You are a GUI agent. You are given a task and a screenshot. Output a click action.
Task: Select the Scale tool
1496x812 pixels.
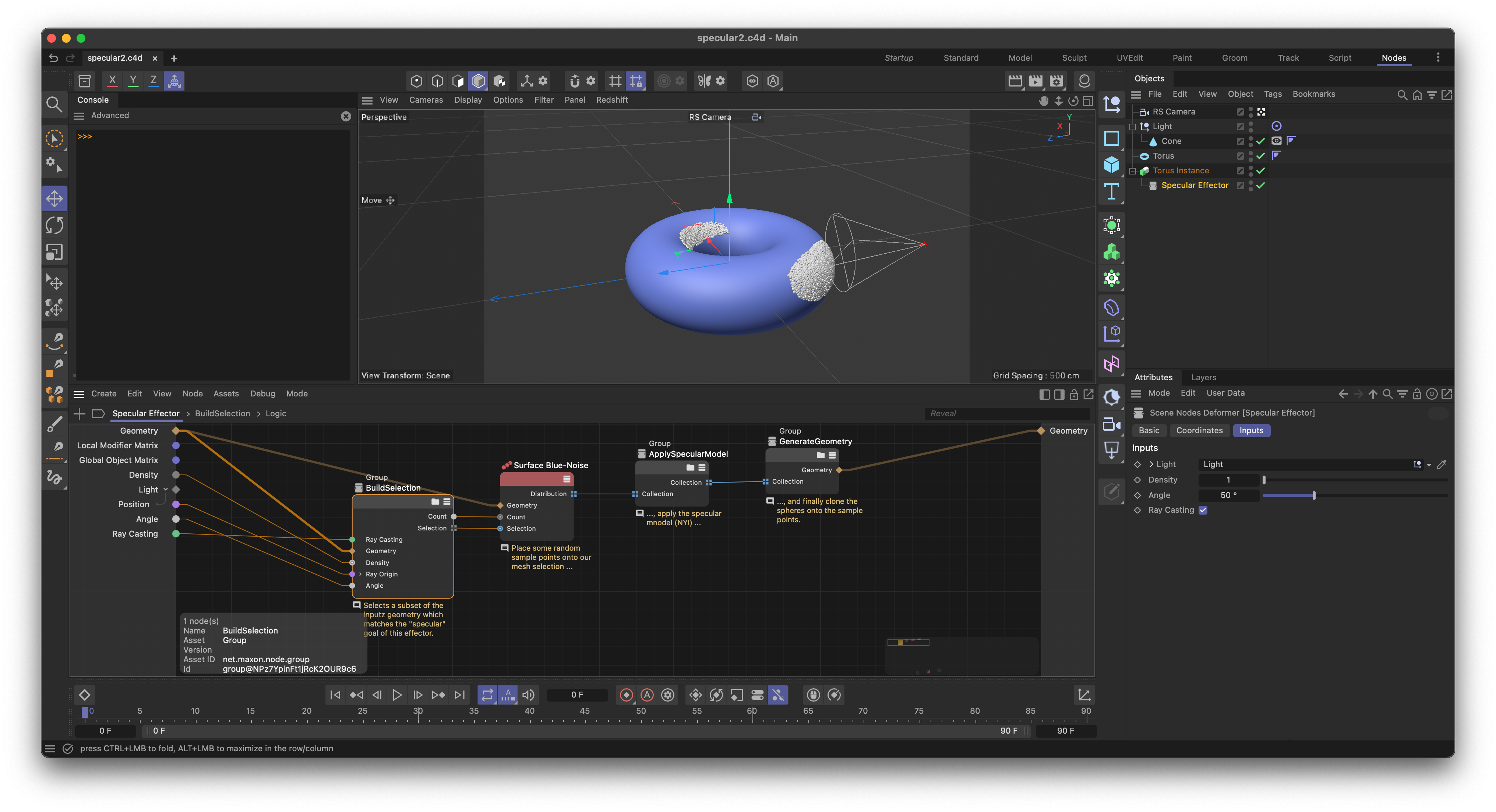(54, 252)
